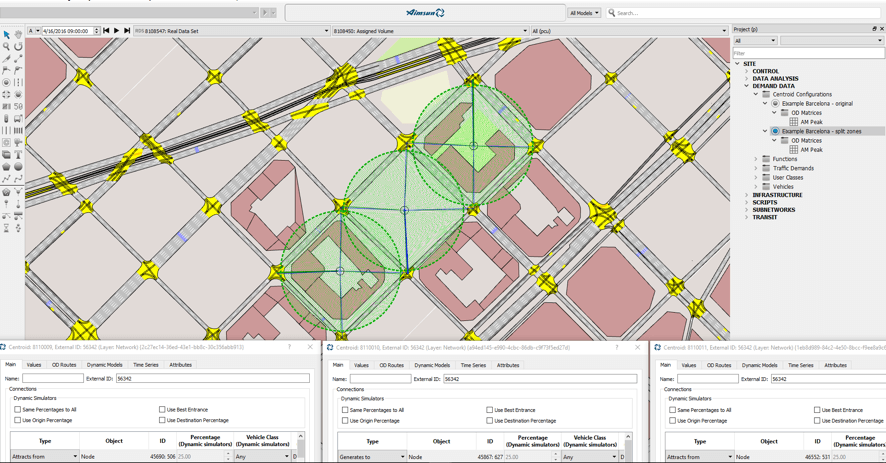Screen dimensions: 886x463
Task: Step playback forward to next interval
Action: click(x=127, y=31)
